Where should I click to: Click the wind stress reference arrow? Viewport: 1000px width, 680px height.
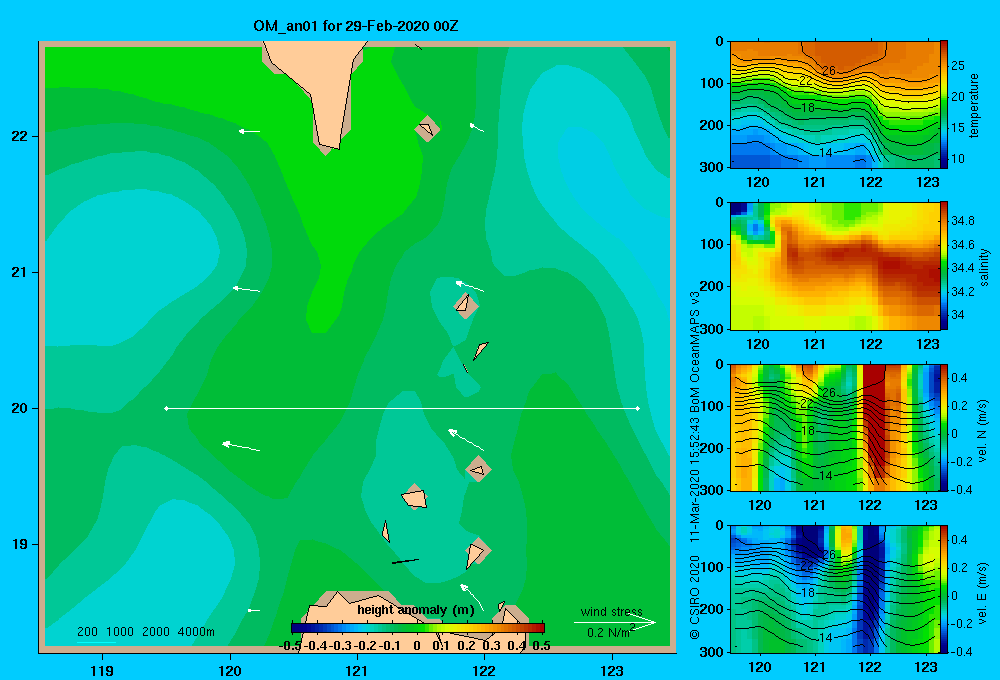click(x=614, y=623)
